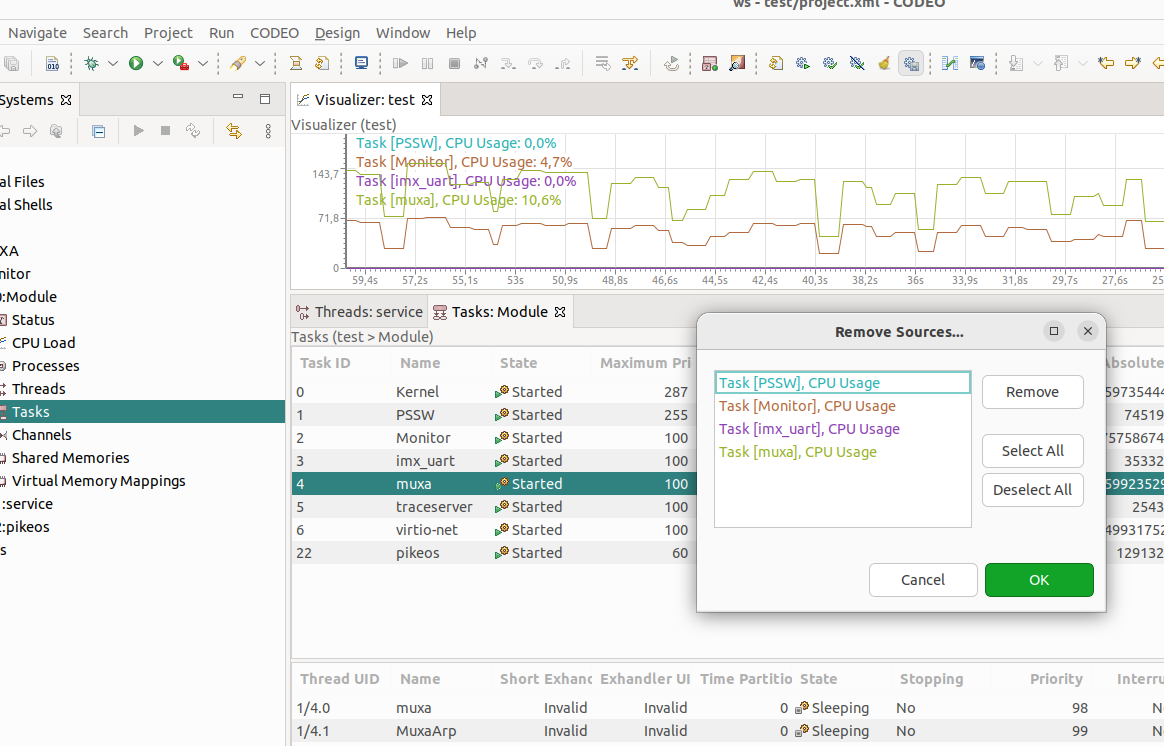The width and height of the screenshot is (1164, 746).
Task: Click the binary 010 file toolbar icon
Action: coord(52,63)
